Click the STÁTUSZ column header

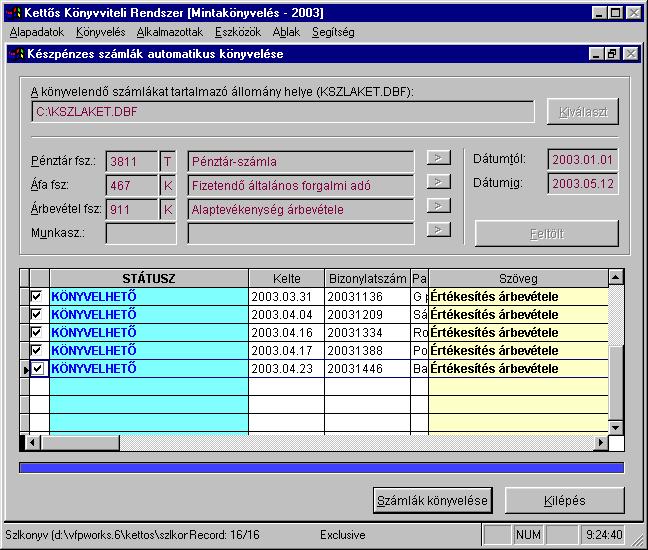click(149, 278)
